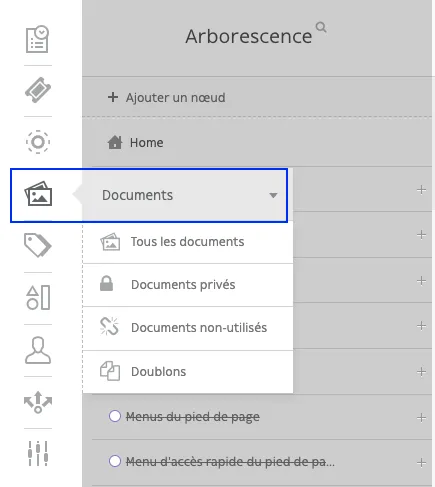Click the arrows hub icon in sidebar
The image size is (435, 487).
pyautogui.click(x=38, y=402)
